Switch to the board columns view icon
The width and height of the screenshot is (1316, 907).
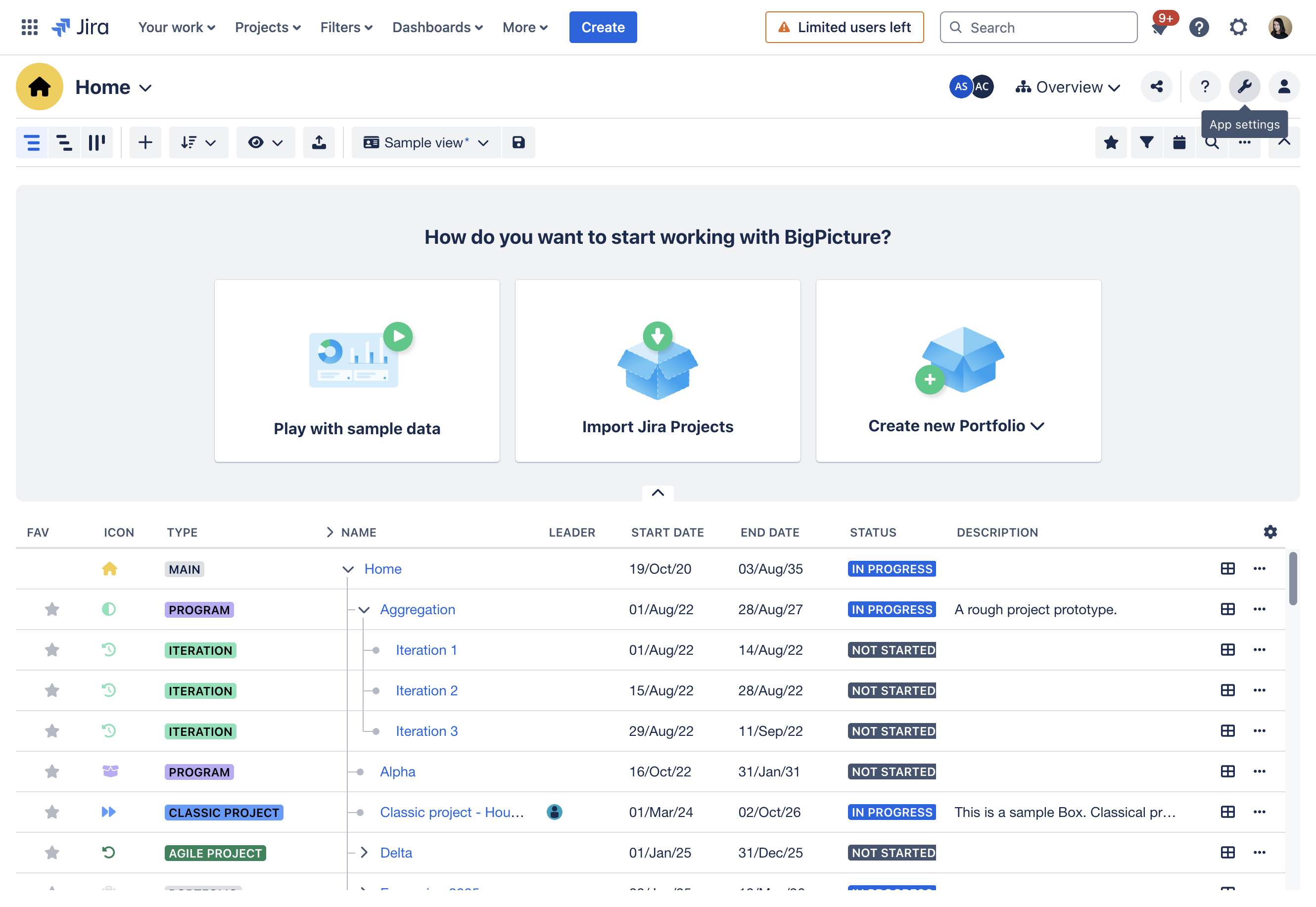(96, 142)
